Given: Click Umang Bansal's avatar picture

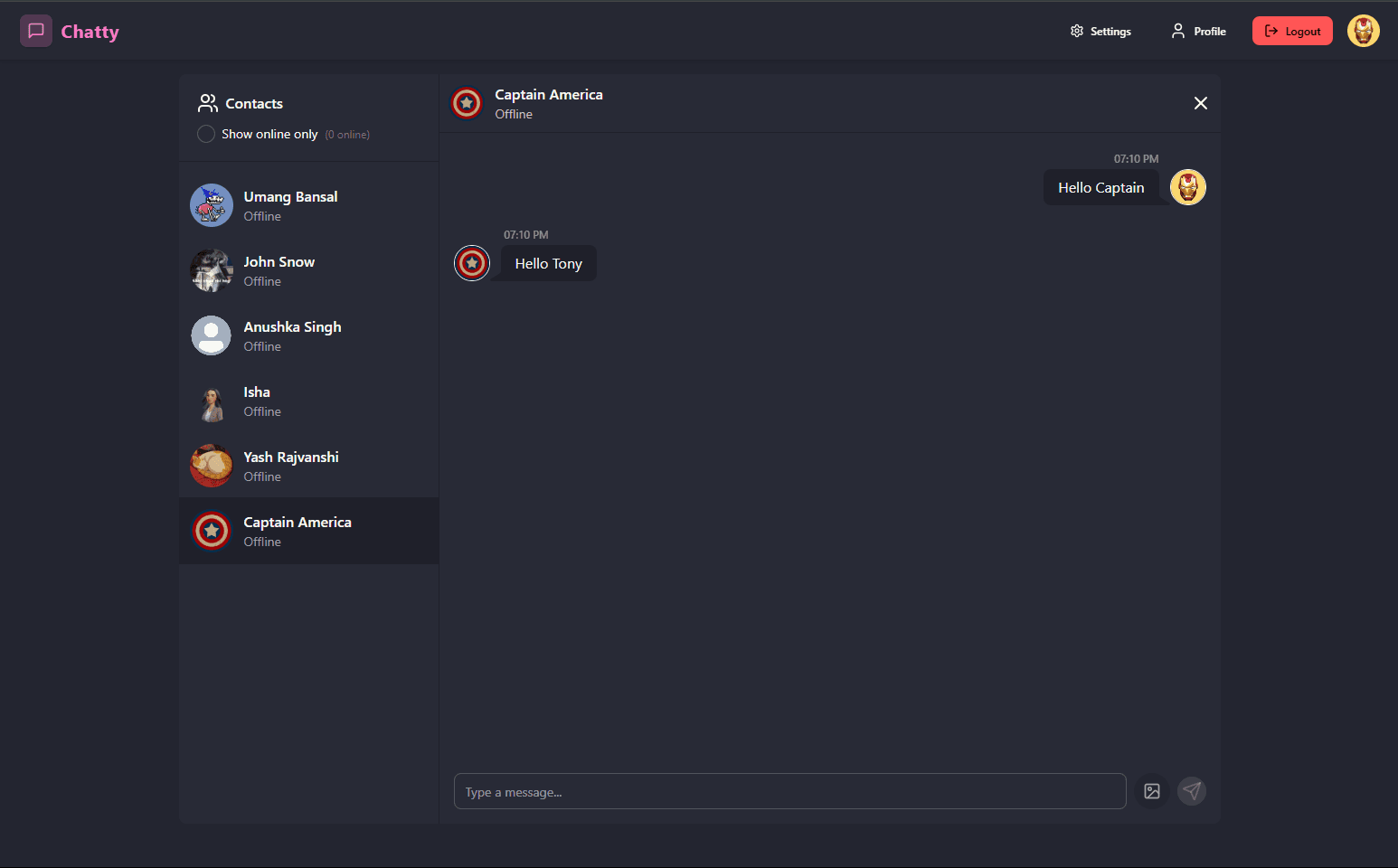Looking at the screenshot, I should pos(212,205).
